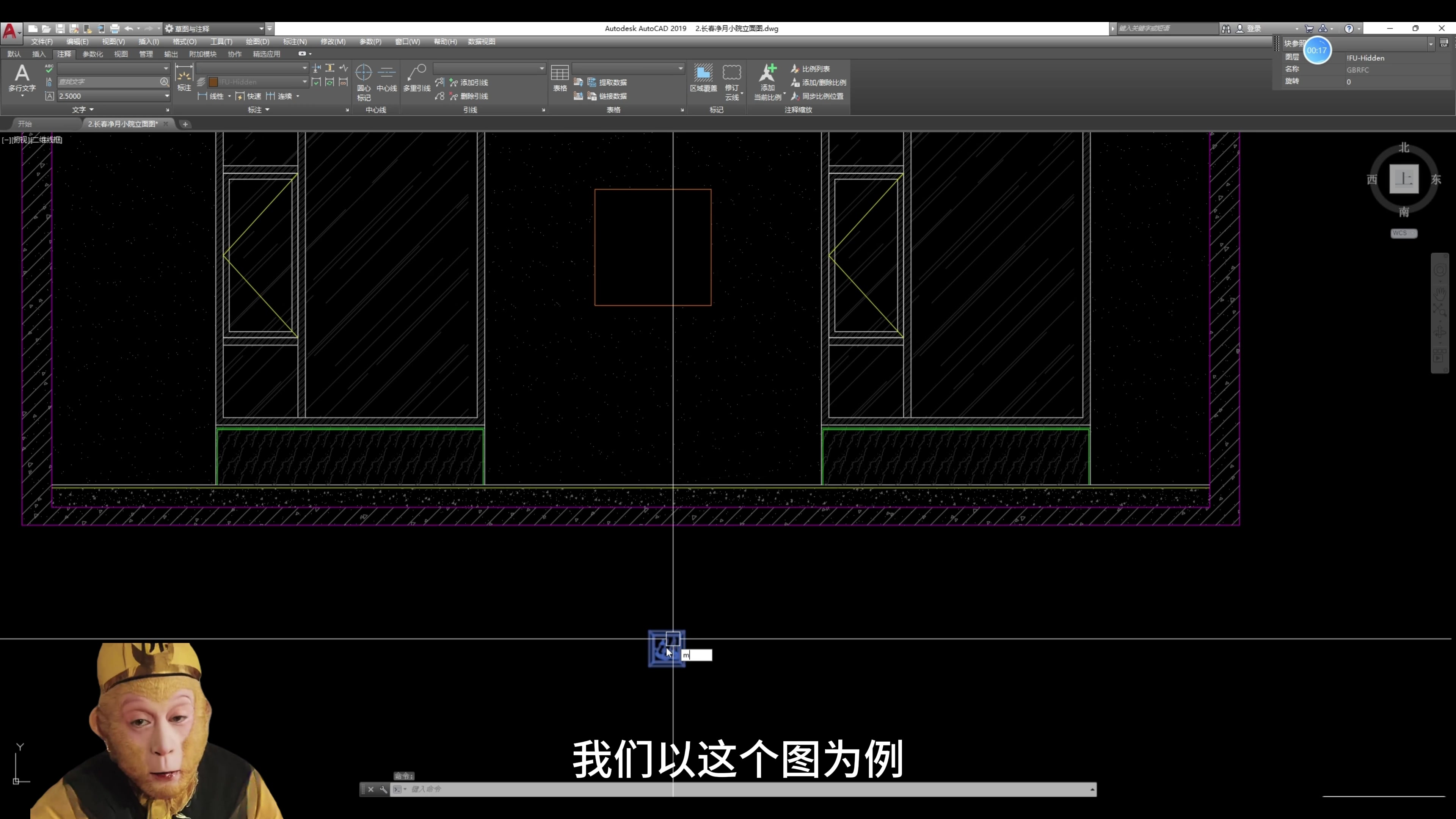Switch to the 开始 drawing tab
Image resolution: width=1456 pixels, height=819 pixels.
24,124
